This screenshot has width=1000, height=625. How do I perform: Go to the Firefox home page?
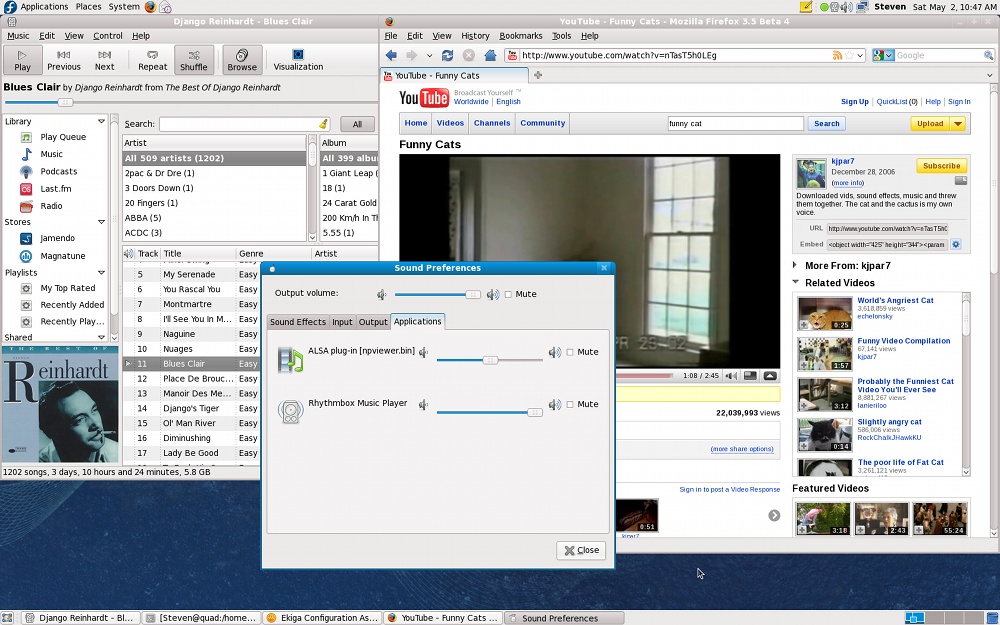pos(490,55)
